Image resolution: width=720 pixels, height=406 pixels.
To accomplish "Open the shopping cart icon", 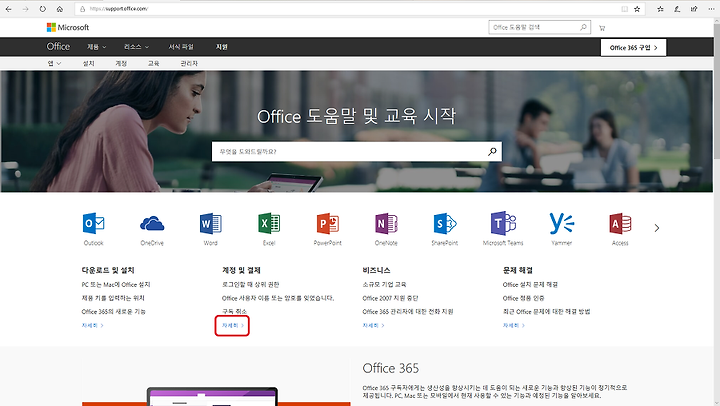I will pos(602,28).
